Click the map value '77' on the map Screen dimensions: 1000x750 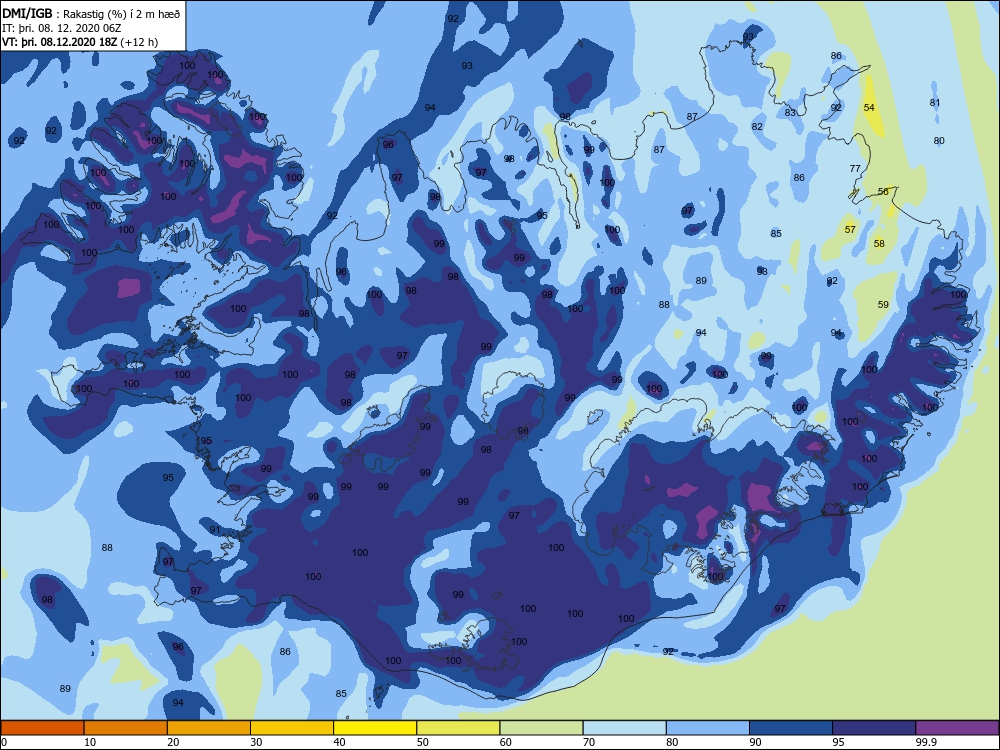coord(855,168)
